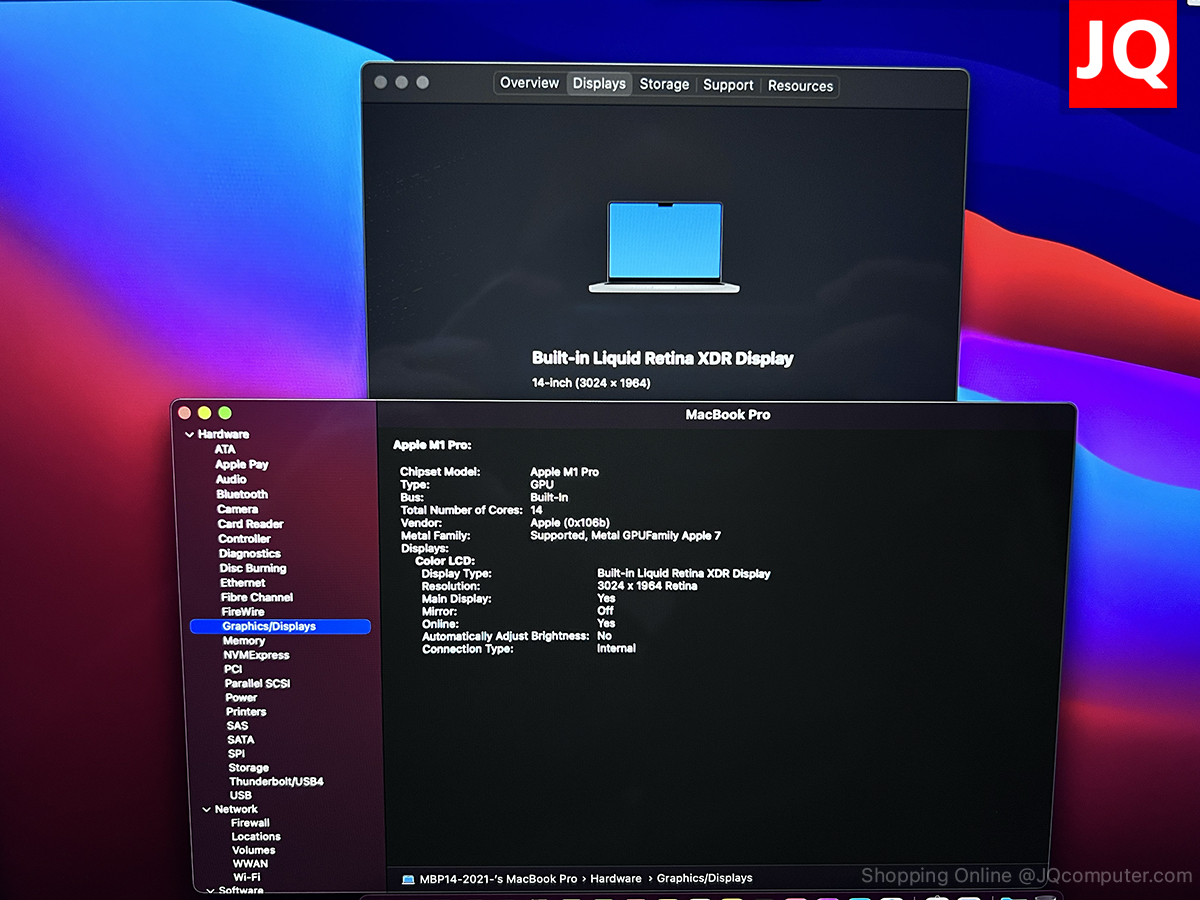
Task: Click the Resolution value "3024 x 1964 Retina"
Action: (647, 586)
